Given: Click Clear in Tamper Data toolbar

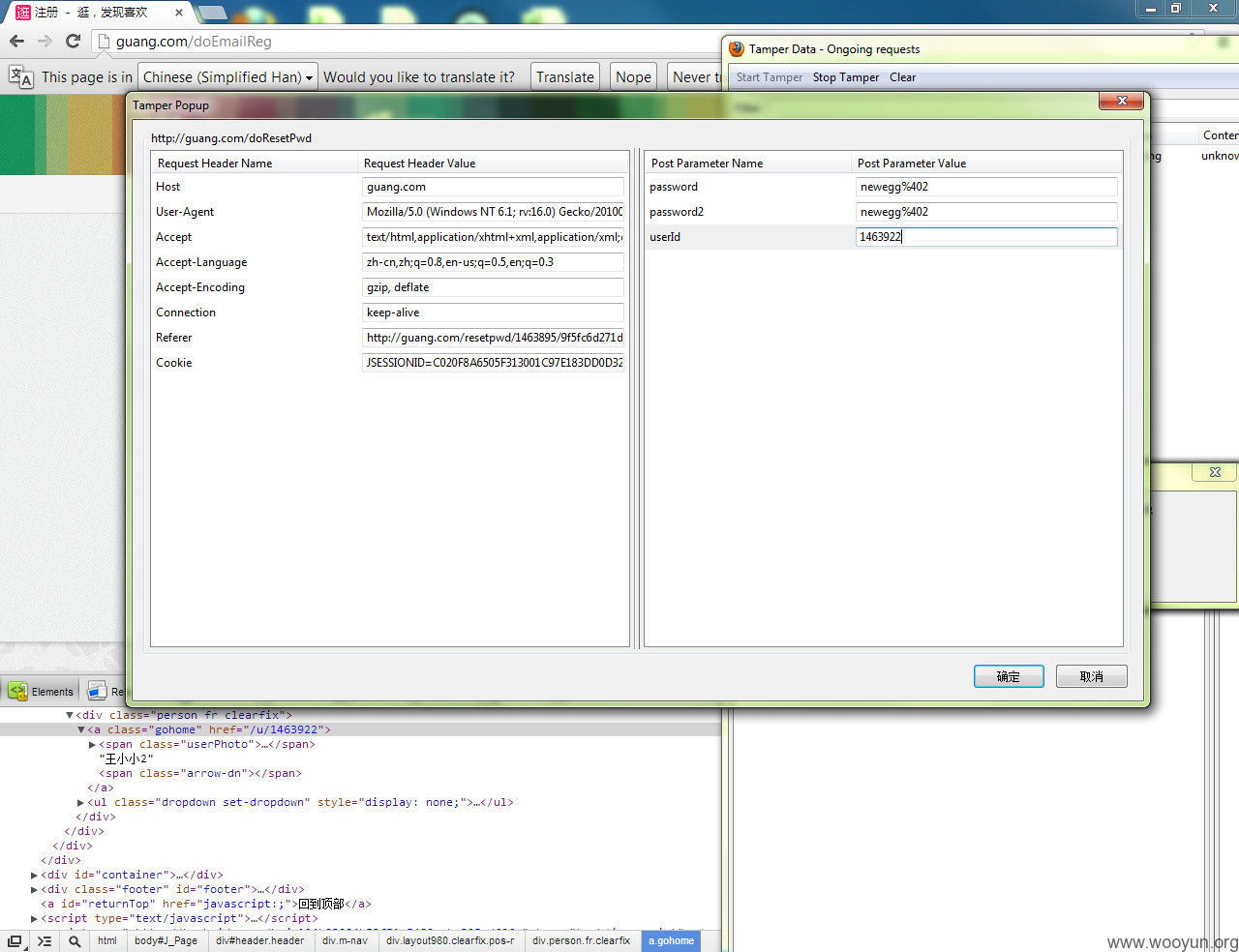Looking at the screenshot, I should coord(902,77).
